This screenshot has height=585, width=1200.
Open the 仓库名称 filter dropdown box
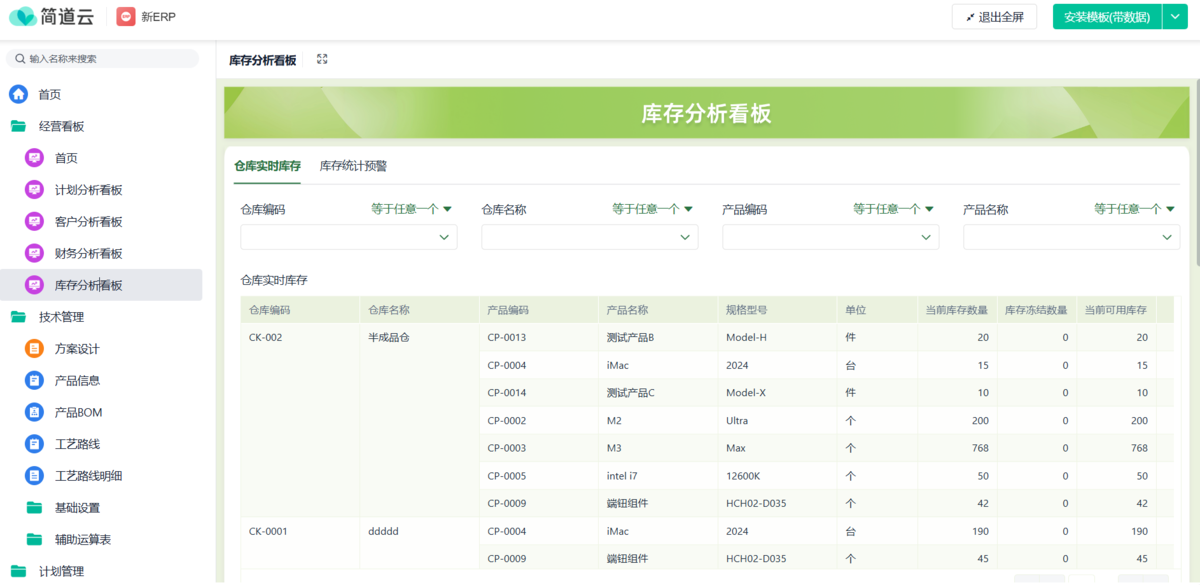pos(590,237)
